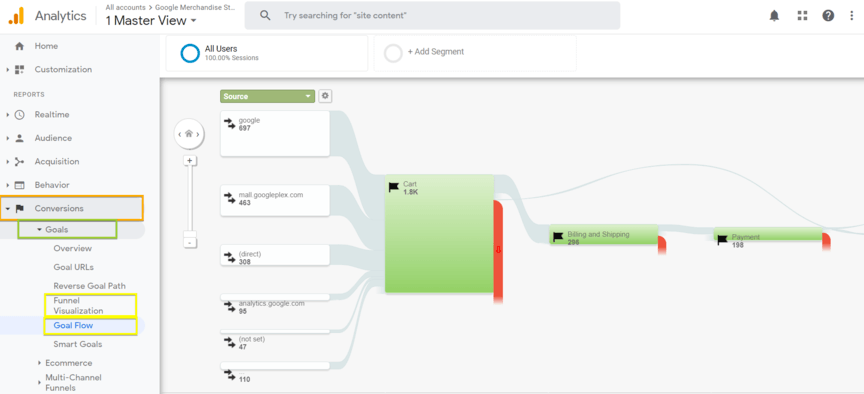The height and width of the screenshot is (394, 864).
Task: Expand the Realtime reports arrow
Action: tap(8, 115)
